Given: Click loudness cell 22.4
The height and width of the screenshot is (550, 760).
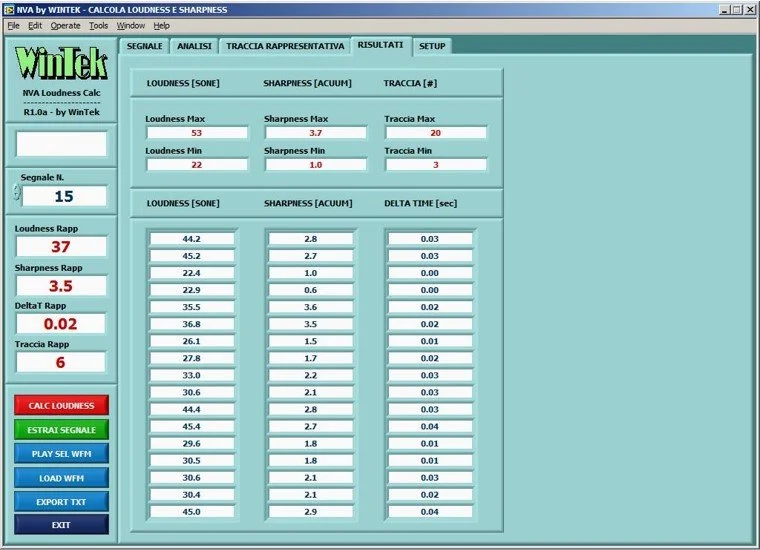Looking at the screenshot, I should coord(192,273).
